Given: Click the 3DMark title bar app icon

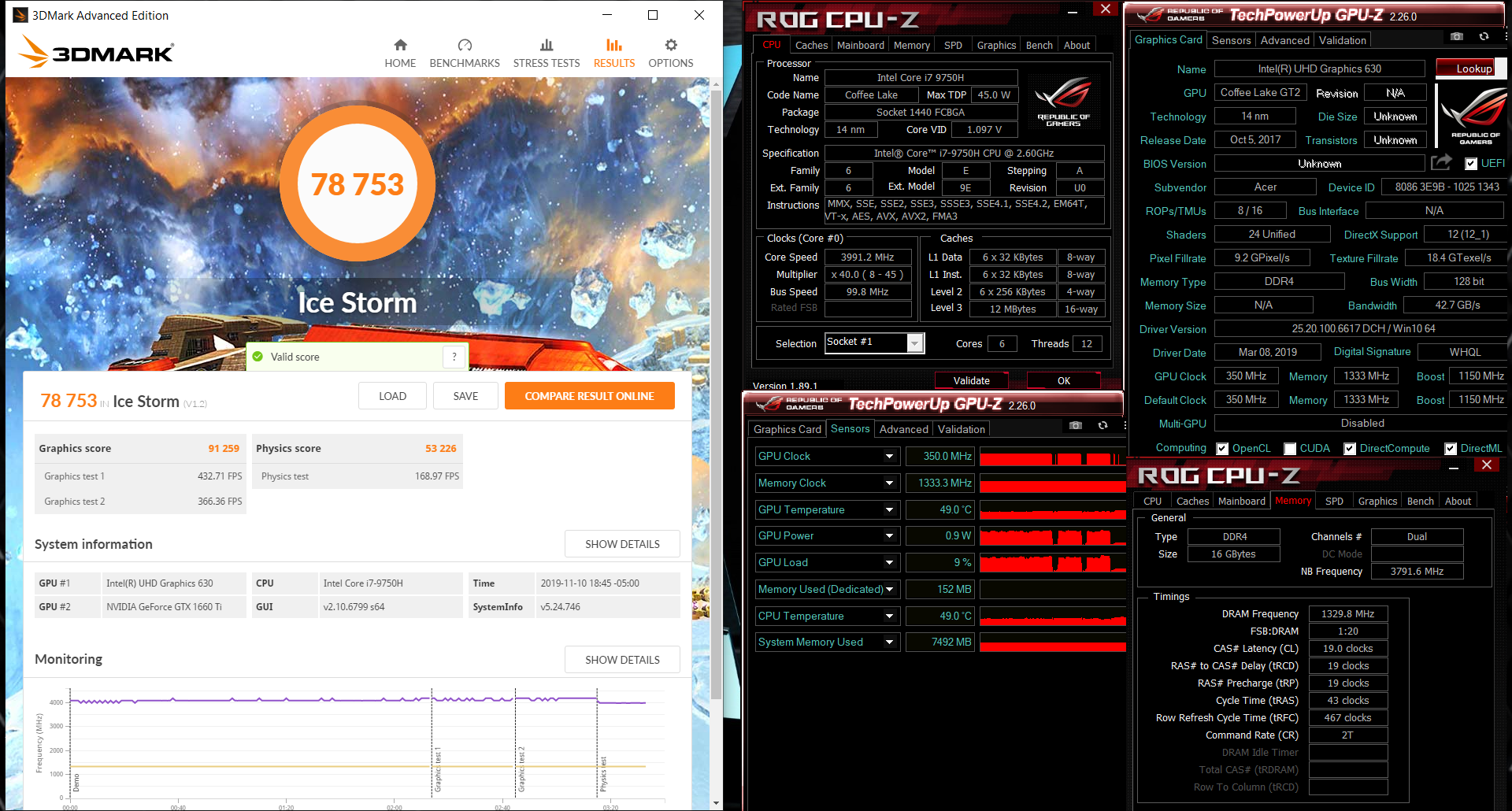Looking at the screenshot, I should [20, 15].
